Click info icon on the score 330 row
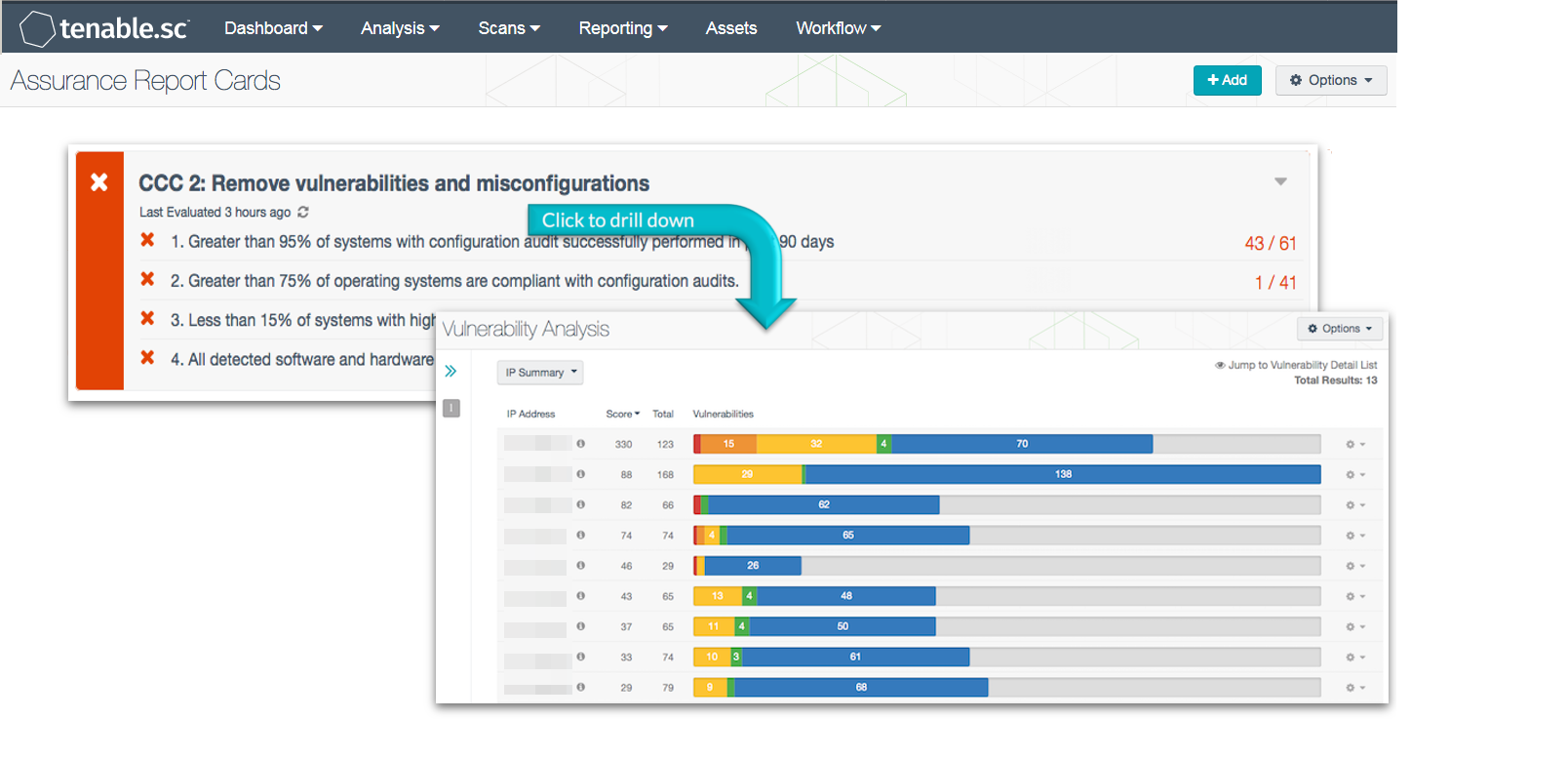1568x759 pixels. click(580, 444)
